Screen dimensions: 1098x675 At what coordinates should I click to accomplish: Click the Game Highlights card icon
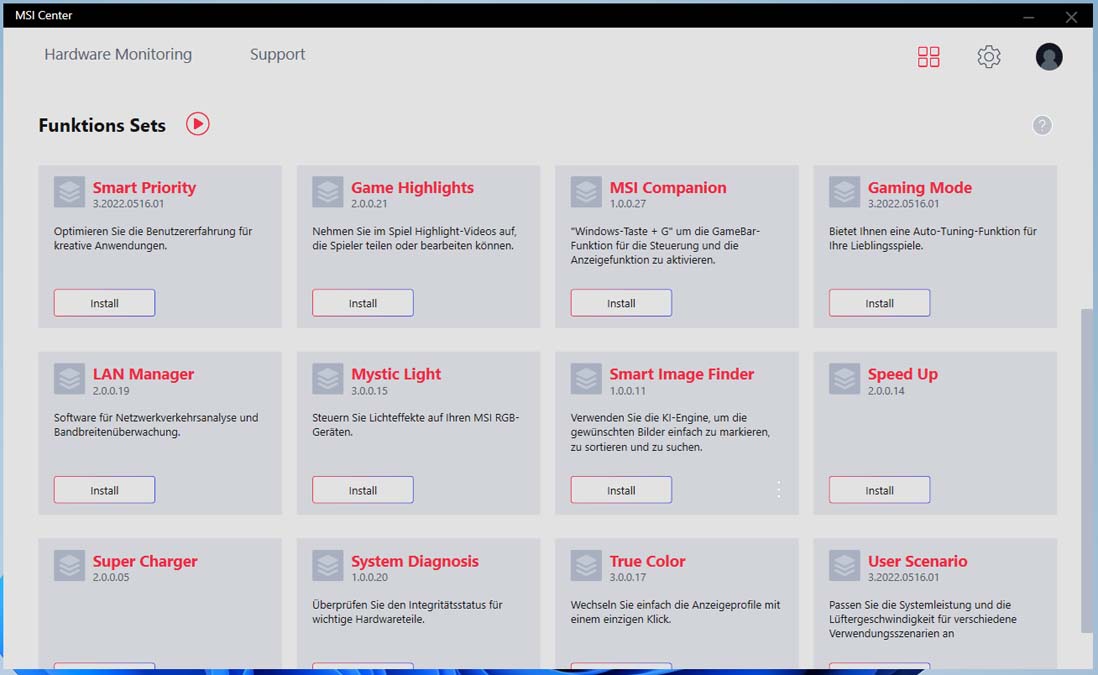coord(328,192)
